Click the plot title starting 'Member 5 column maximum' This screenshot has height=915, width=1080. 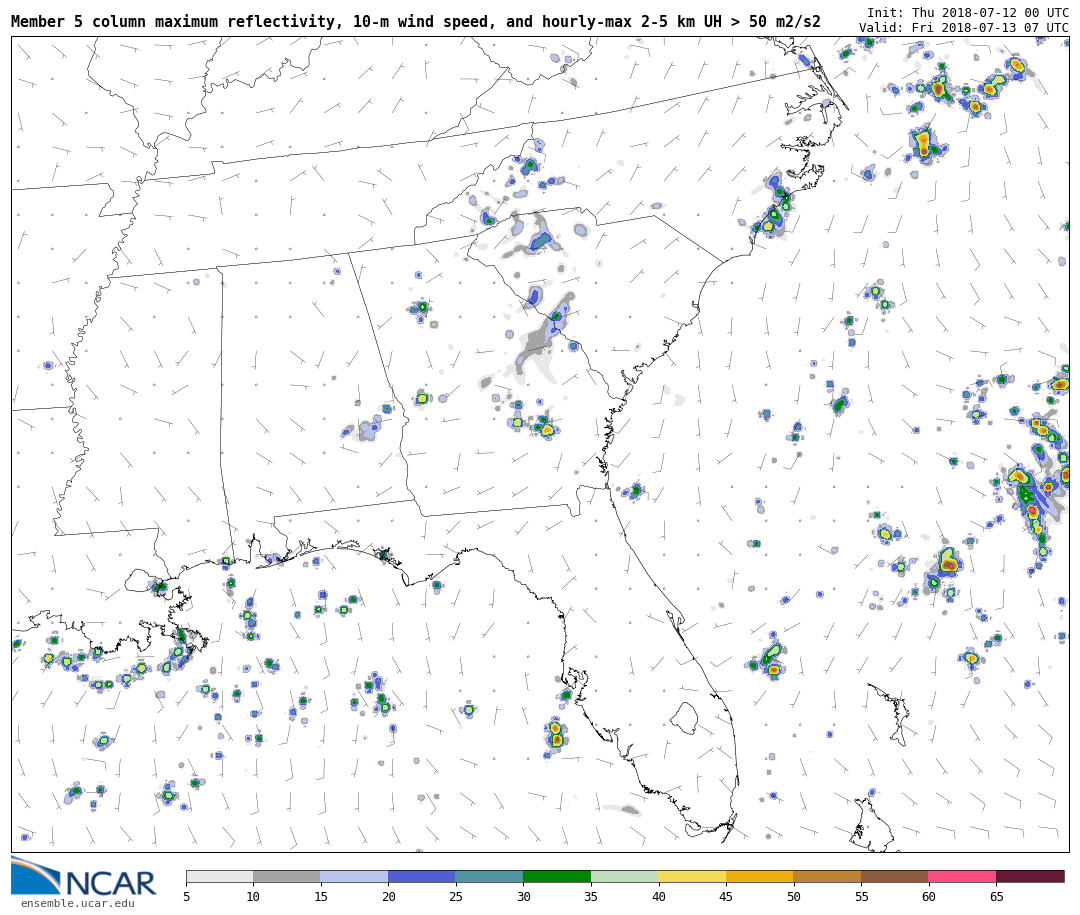pyautogui.click(x=416, y=21)
